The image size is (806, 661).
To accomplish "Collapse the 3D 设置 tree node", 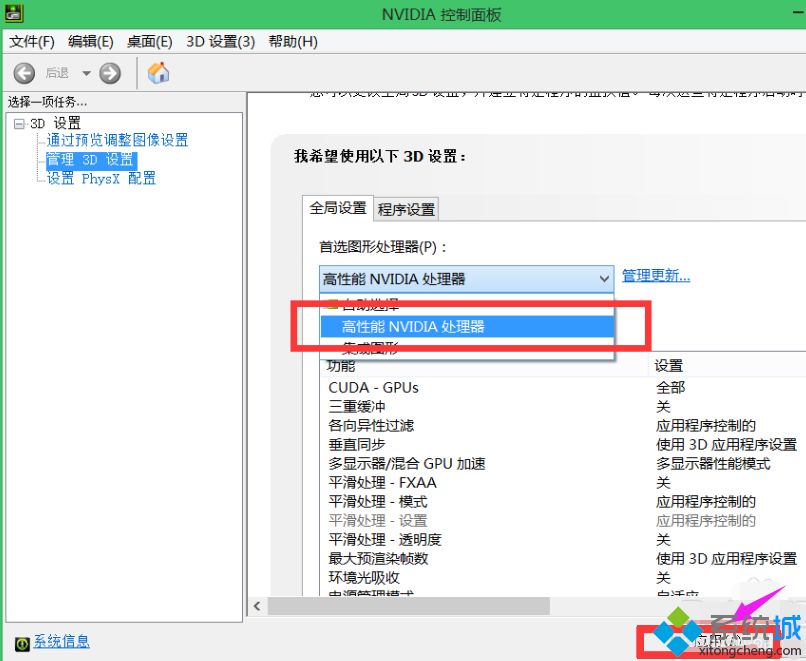I will pos(19,124).
